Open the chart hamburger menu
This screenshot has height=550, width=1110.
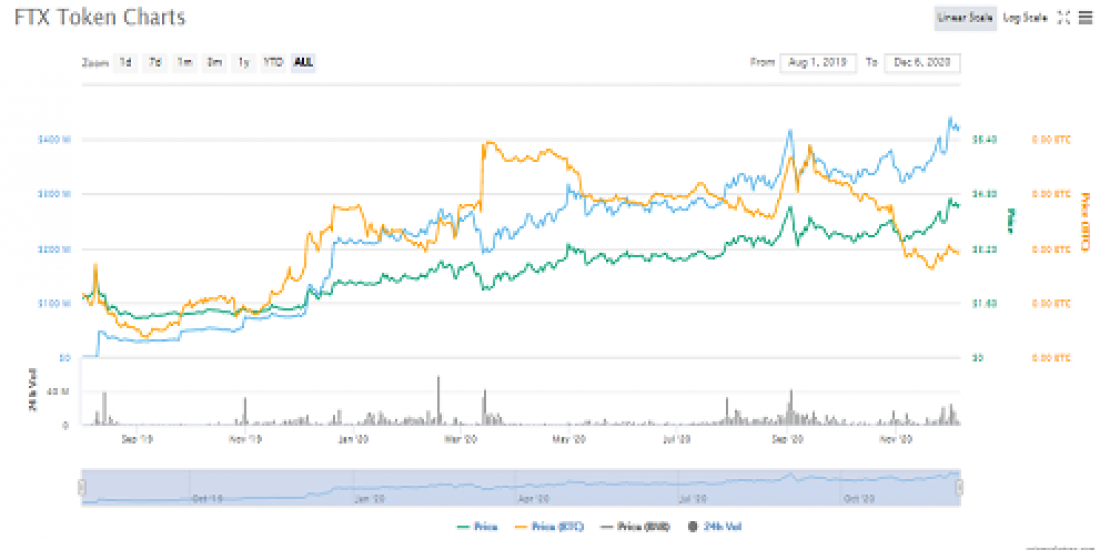coord(1086,18)
